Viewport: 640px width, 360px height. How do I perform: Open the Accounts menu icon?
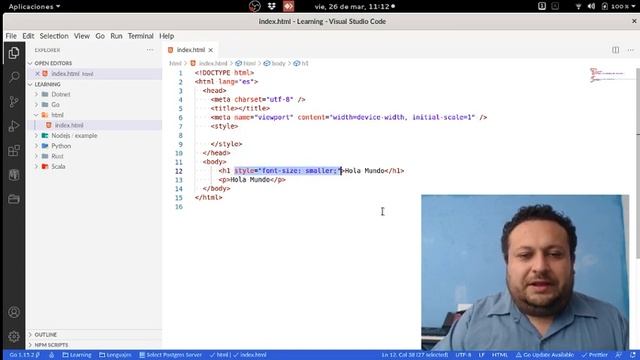point(14,312)
